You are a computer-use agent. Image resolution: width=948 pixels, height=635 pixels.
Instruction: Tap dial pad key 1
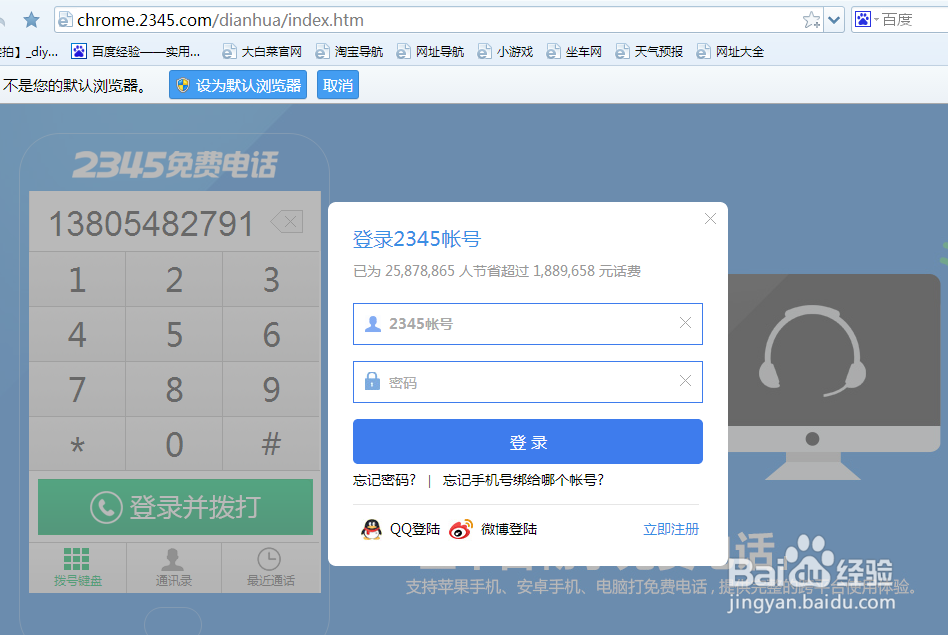tap(77, 279)
